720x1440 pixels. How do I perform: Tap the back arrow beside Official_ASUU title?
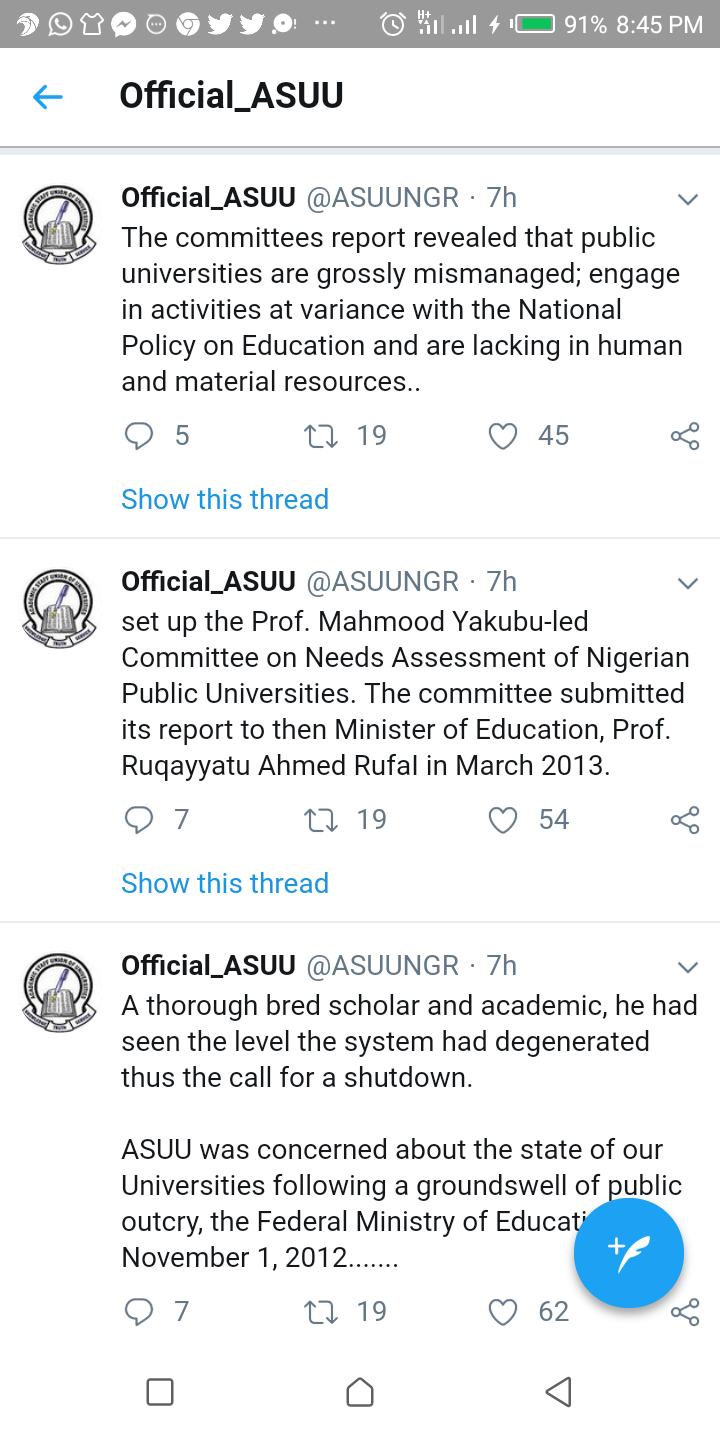point(47,97)
